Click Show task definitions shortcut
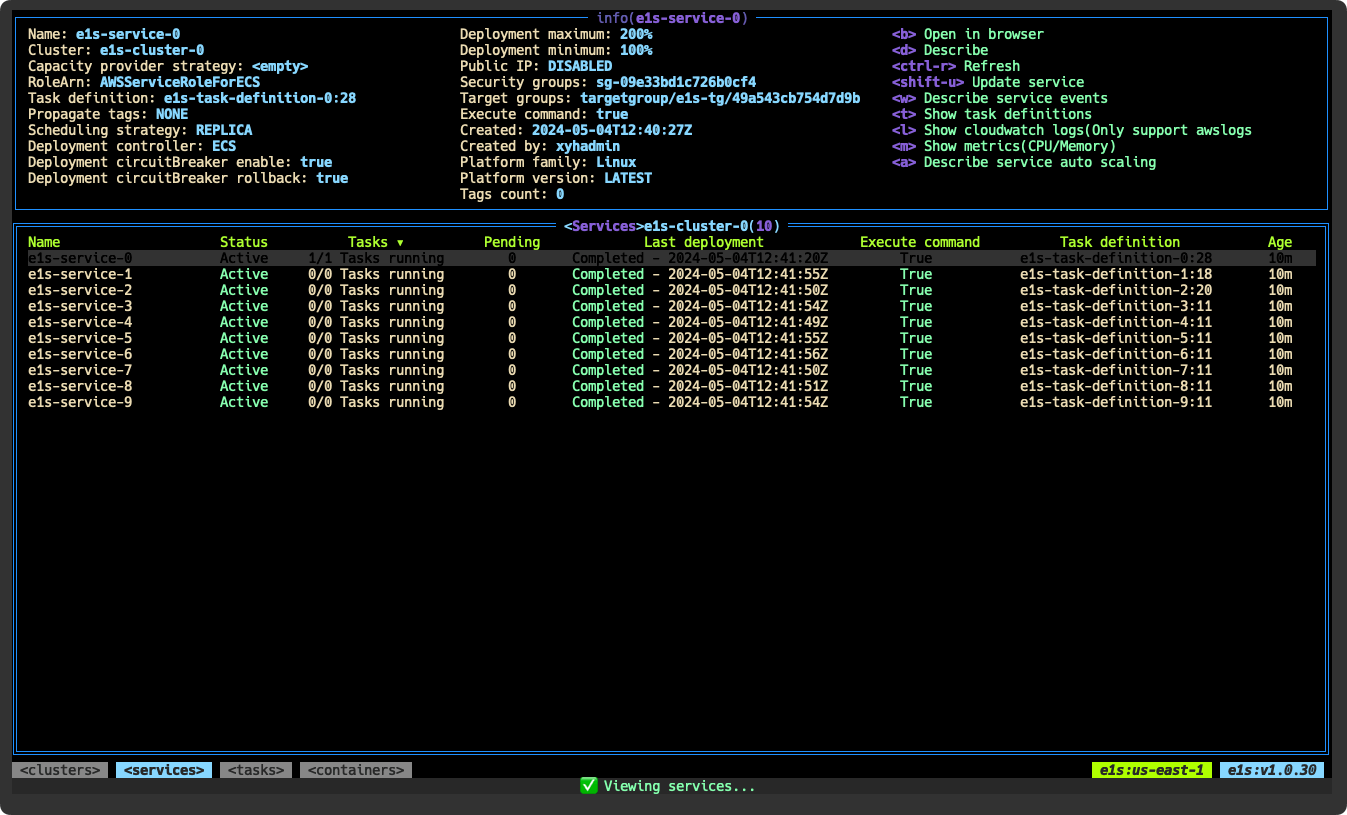The width and height of the screenshot is (1347, 815). click(x=992, y=114)
